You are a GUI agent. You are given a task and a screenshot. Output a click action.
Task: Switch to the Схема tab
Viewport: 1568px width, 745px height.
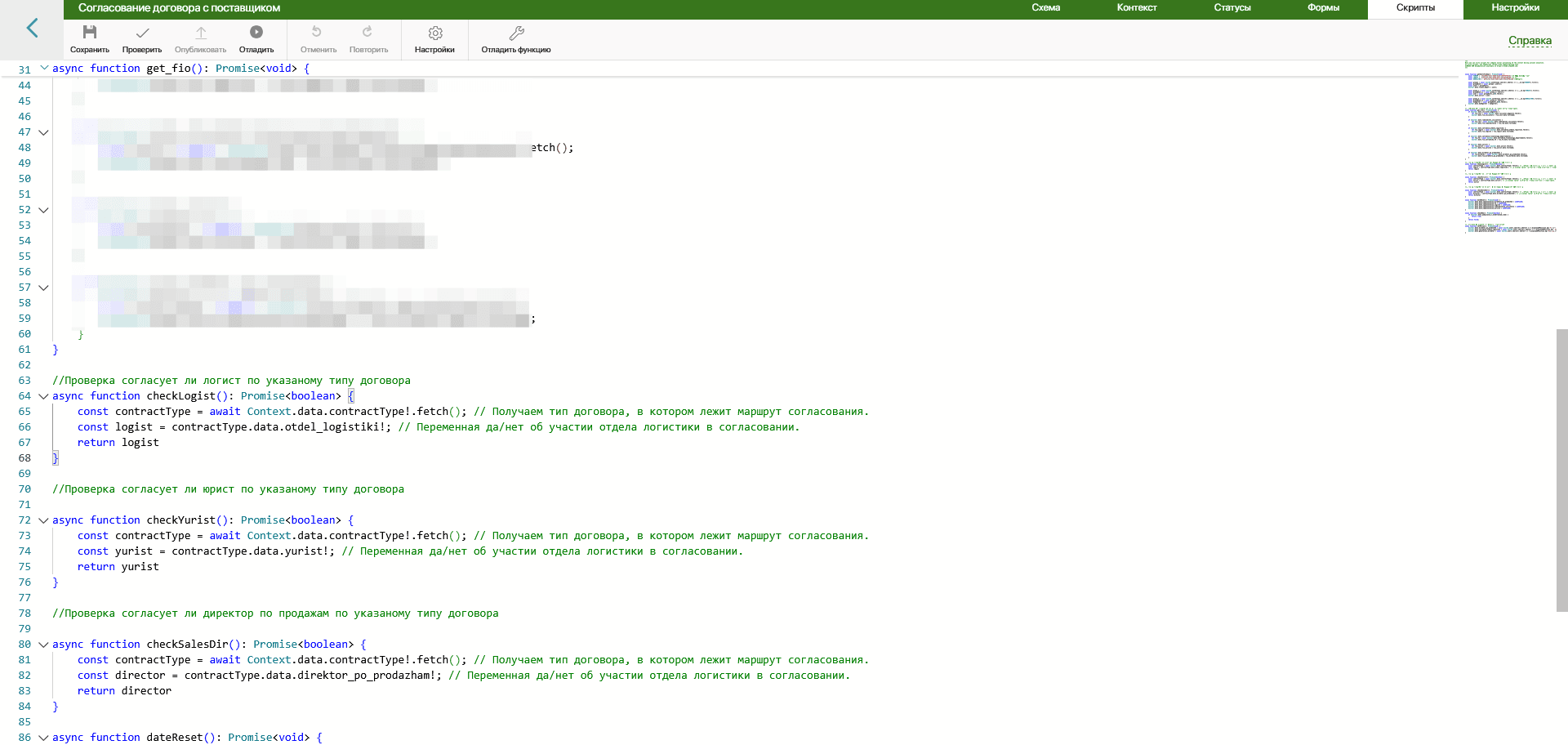coord(1045,8)
